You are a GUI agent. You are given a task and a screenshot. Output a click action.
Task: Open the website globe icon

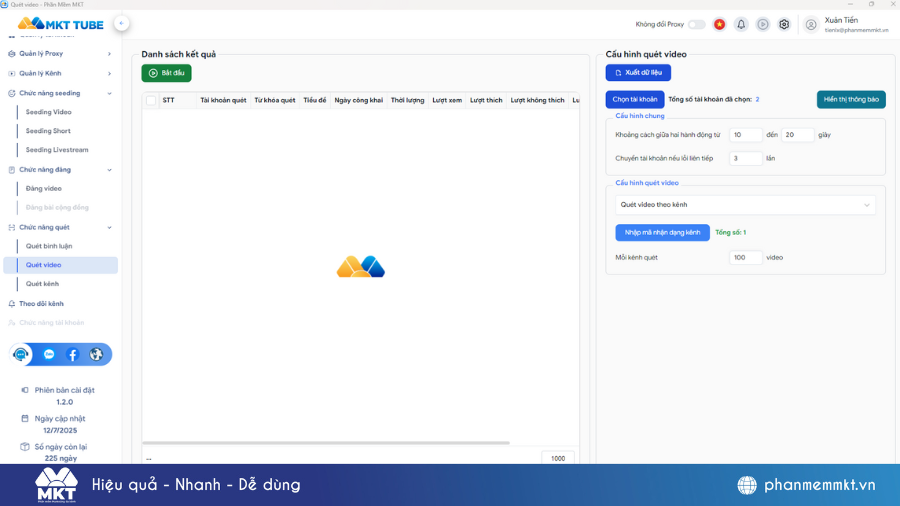click(x=96, y=354)
